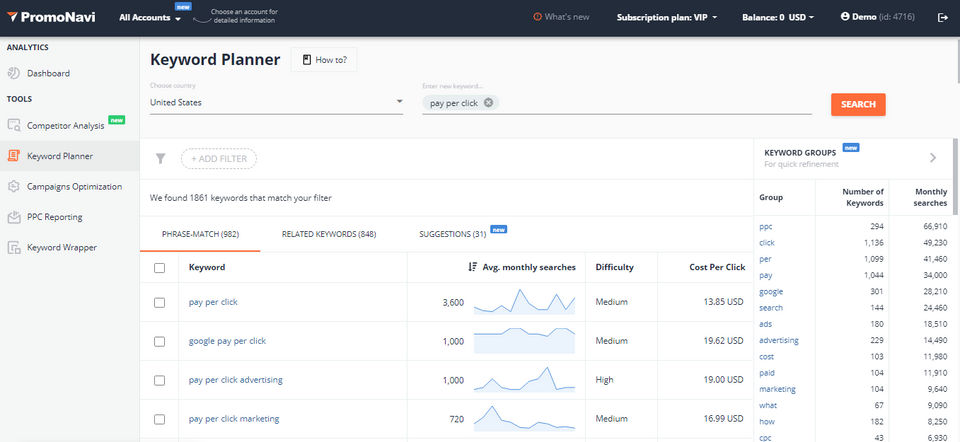Click the Keyword Wrapper sidebar icon
This screenshot has width=960, height=442.
(x=14, y=247)
